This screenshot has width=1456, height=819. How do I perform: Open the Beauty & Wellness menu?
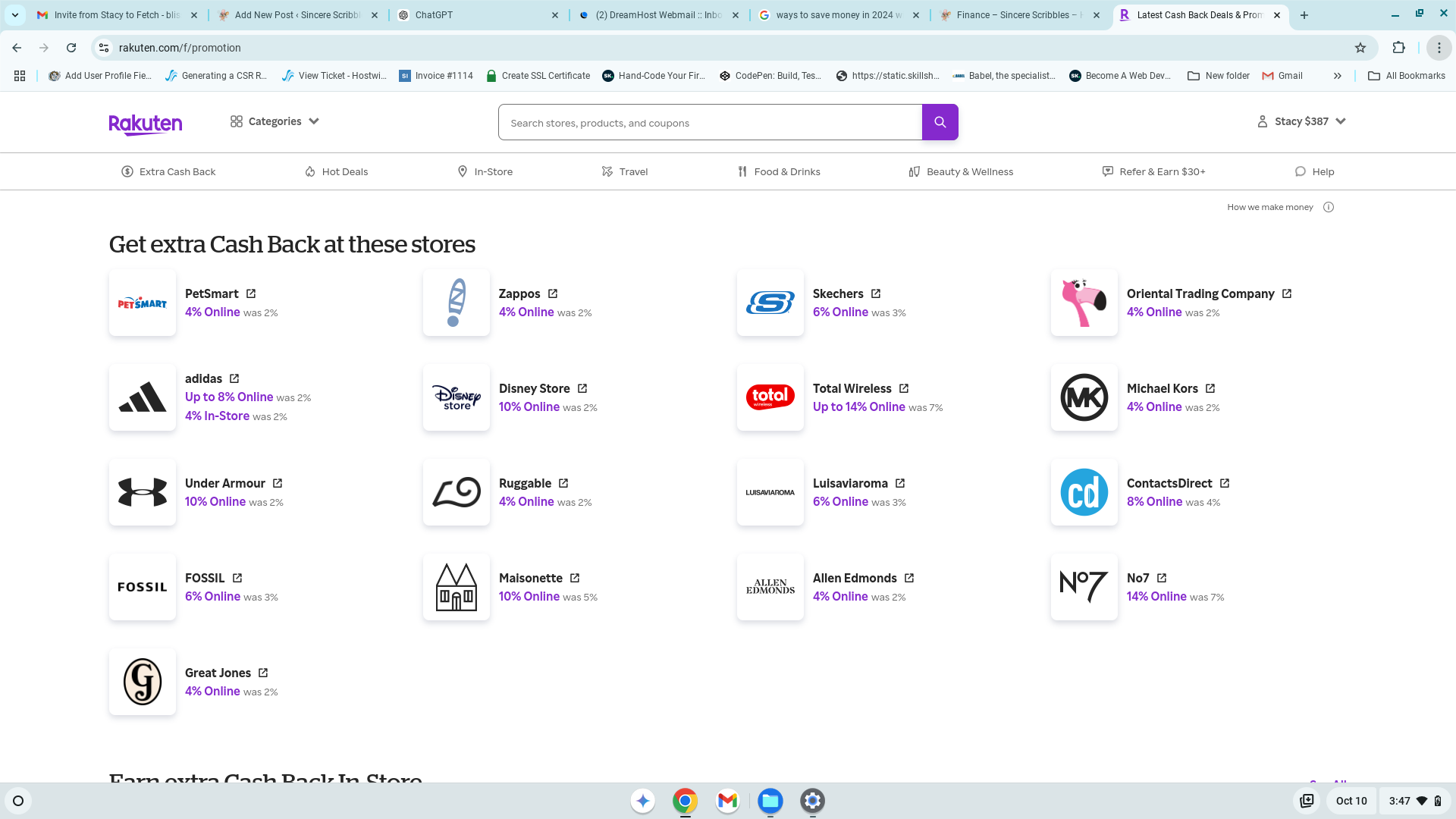point(961,172)
